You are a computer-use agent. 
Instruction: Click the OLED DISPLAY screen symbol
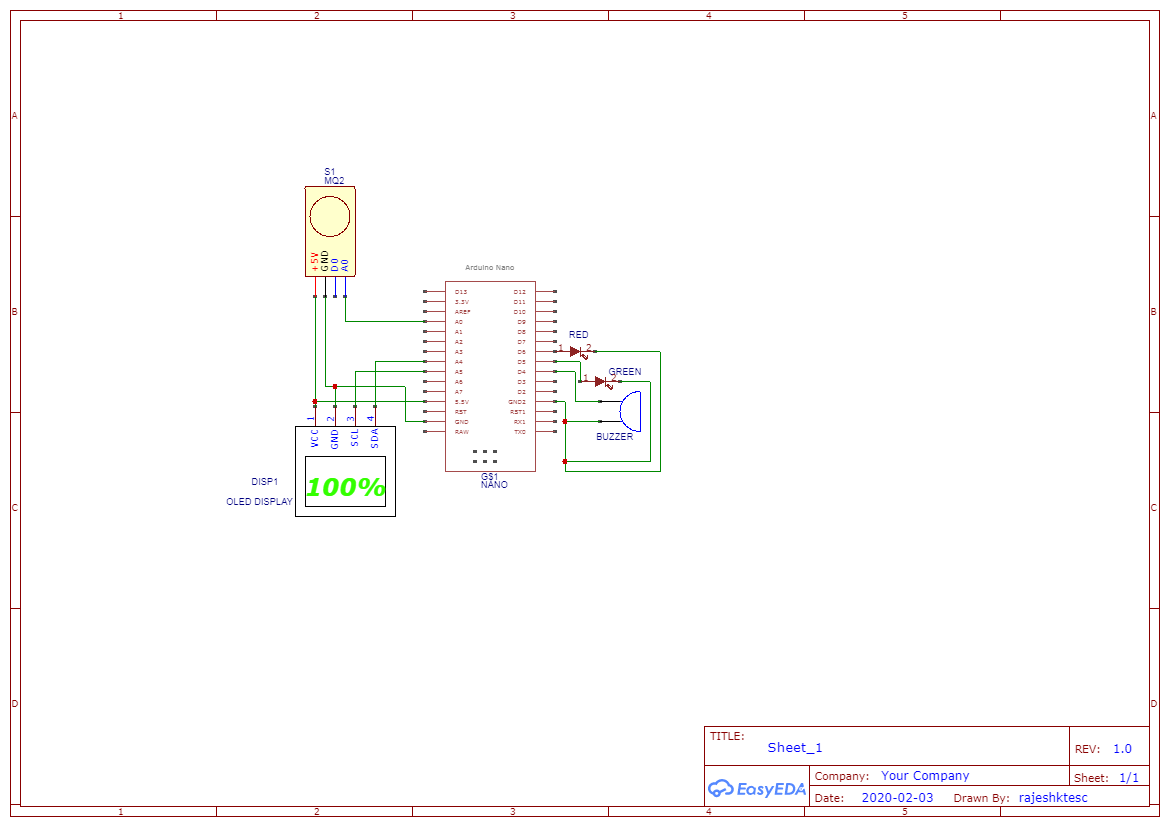[345, 472]
